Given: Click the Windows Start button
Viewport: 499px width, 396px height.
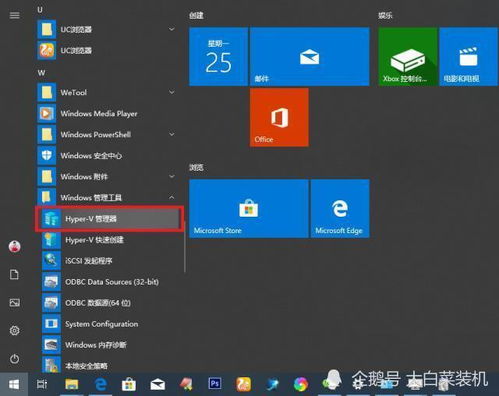Looking at the screenshot, I should (x=14, y=384).
